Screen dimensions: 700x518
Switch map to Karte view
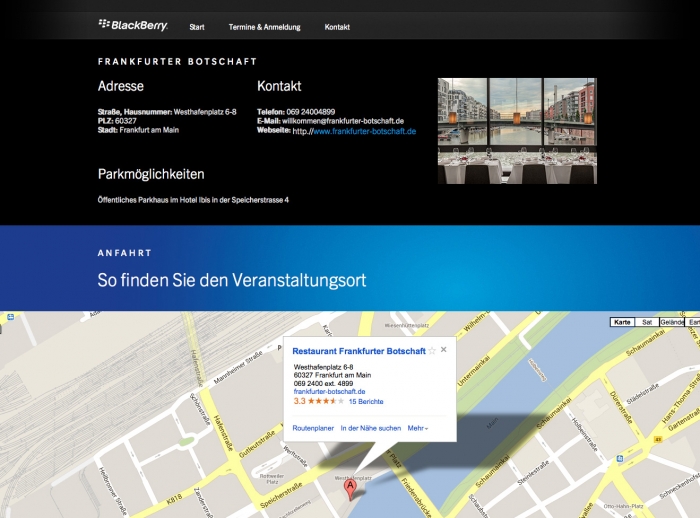click(622, 322)
